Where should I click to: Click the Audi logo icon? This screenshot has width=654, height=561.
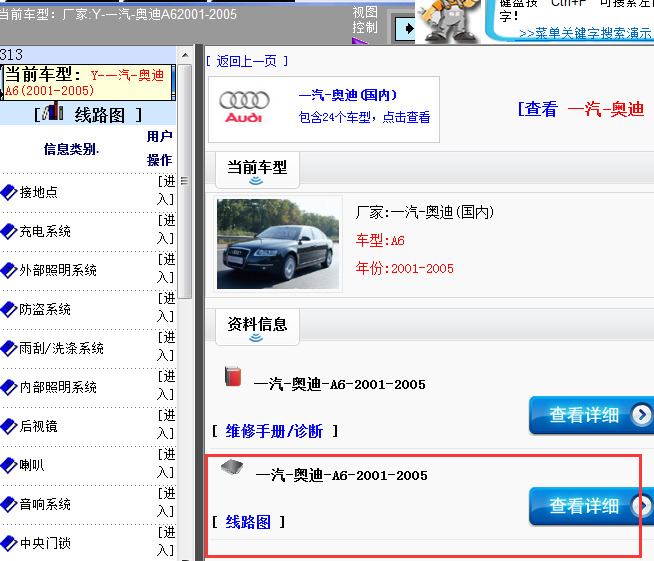[244, 107]
